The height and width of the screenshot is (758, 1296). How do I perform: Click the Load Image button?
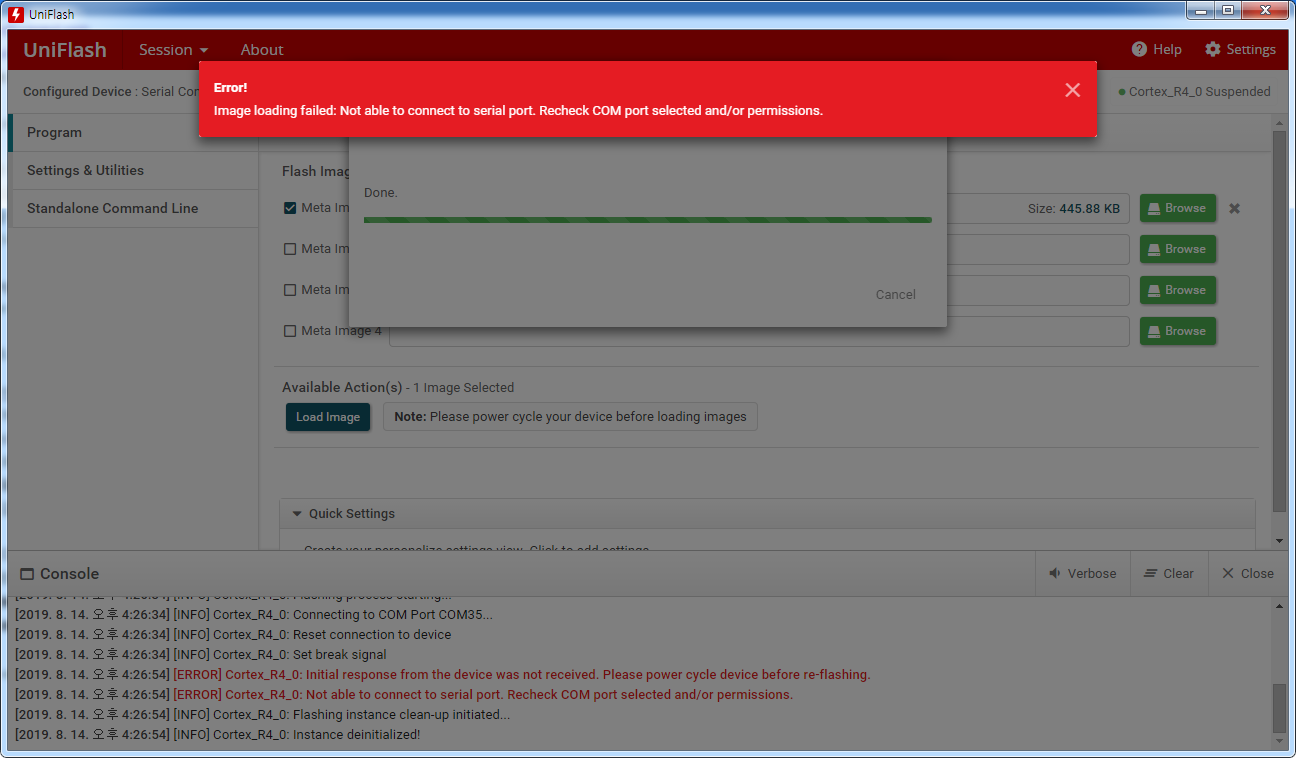[328, 417]
